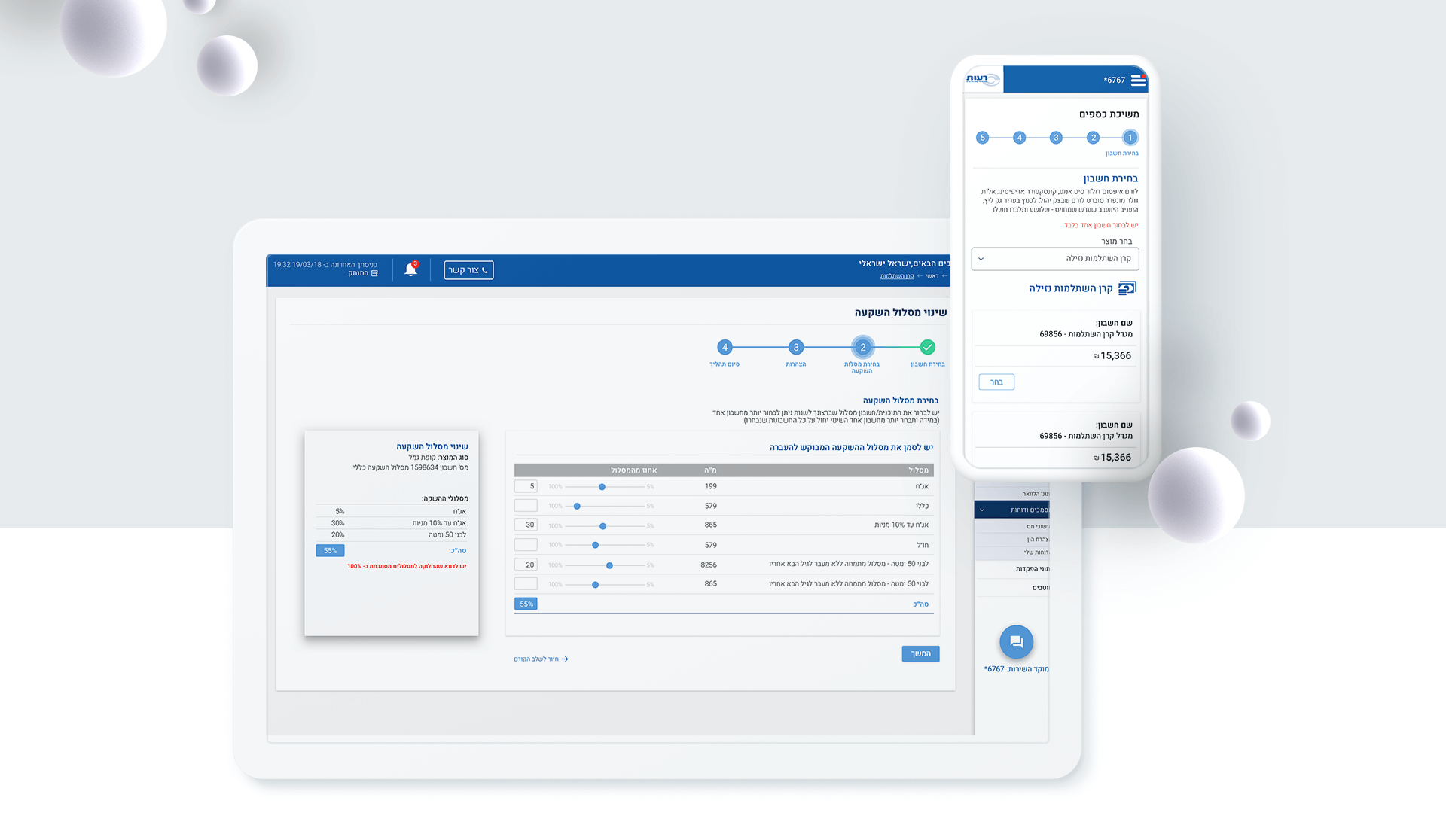The height and width of the screenshot is (840, 1446).
Task: Click the slider for אג"ח עד 10% מניות row
Action: point(602,526)
